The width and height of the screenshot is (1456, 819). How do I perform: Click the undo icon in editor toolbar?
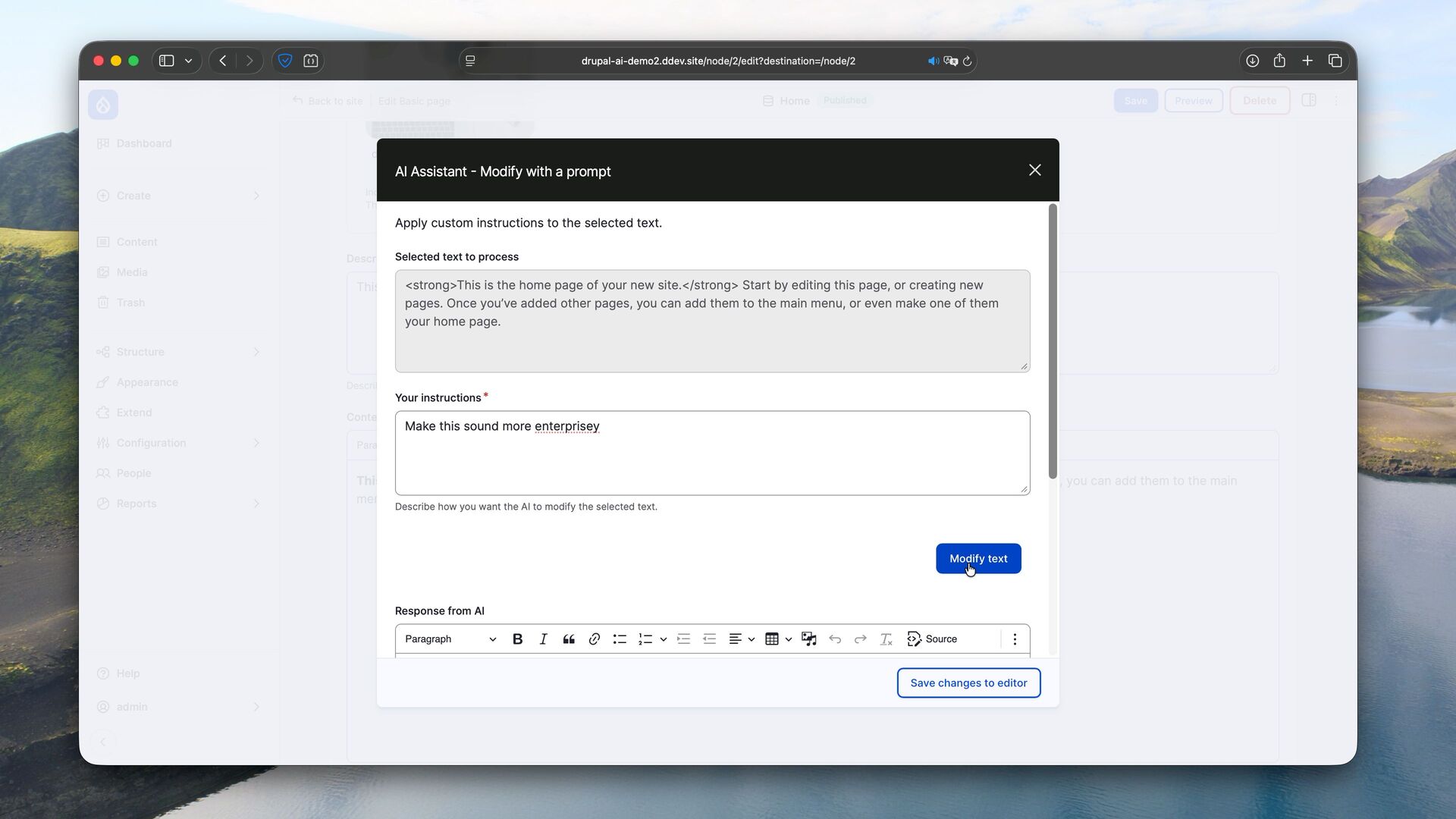tap(835, 639)
